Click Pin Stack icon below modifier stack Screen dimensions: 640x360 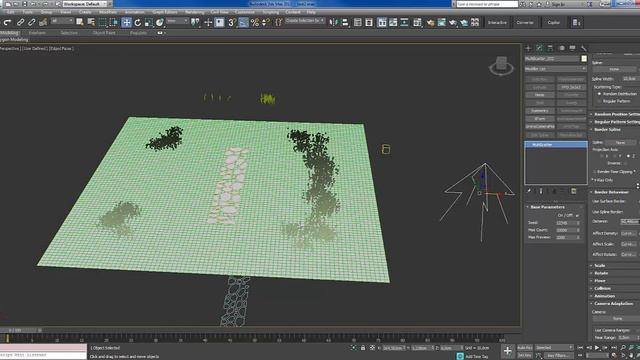[x=529, y=191]
